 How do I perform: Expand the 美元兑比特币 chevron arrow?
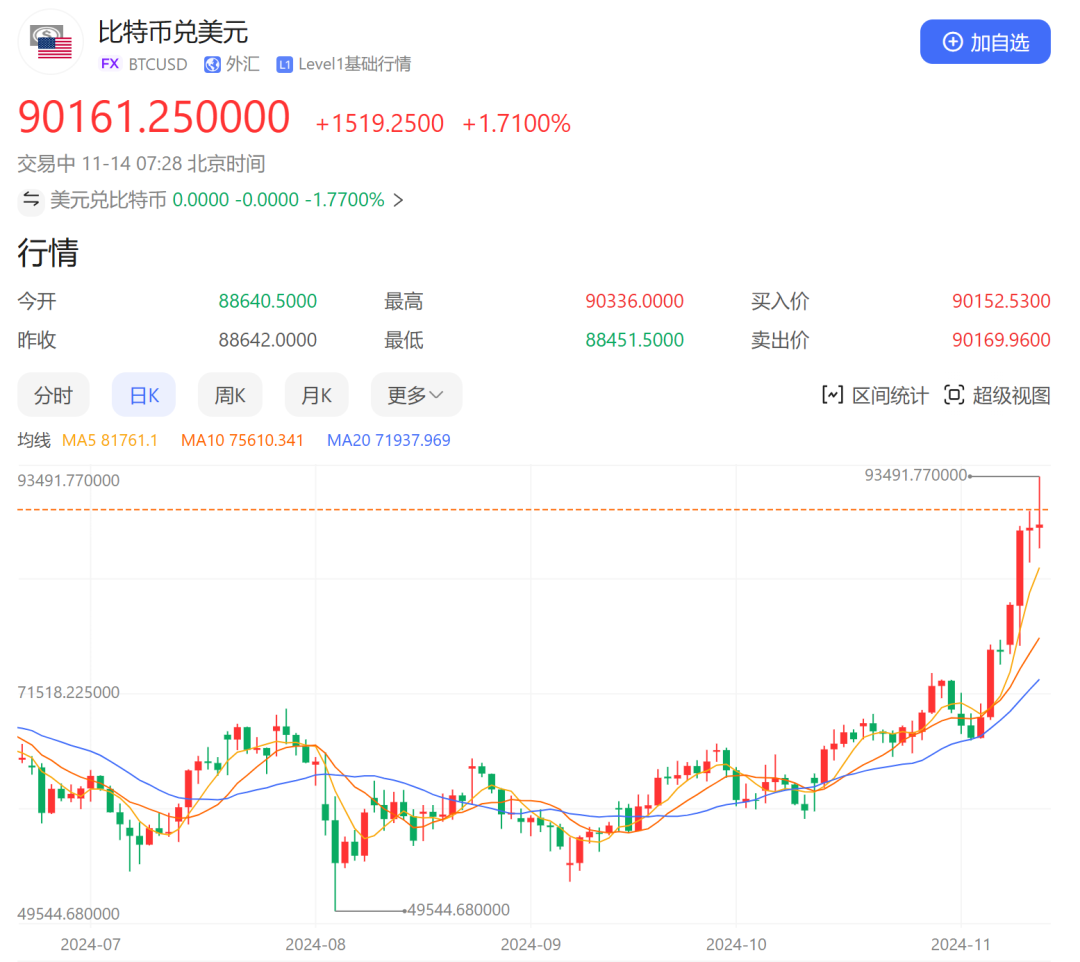[x=398, y=199]
